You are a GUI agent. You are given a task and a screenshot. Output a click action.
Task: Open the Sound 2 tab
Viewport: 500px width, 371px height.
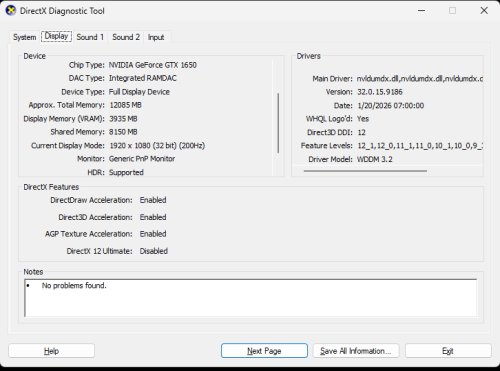click(x=126, y=37)
